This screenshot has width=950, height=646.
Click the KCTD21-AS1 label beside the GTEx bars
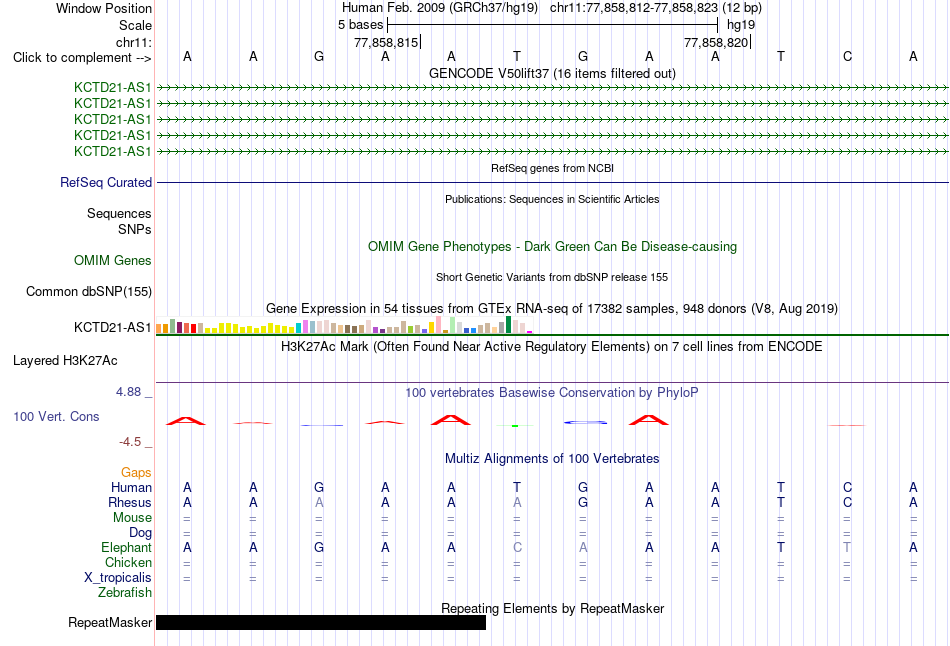tap(113, 328)
